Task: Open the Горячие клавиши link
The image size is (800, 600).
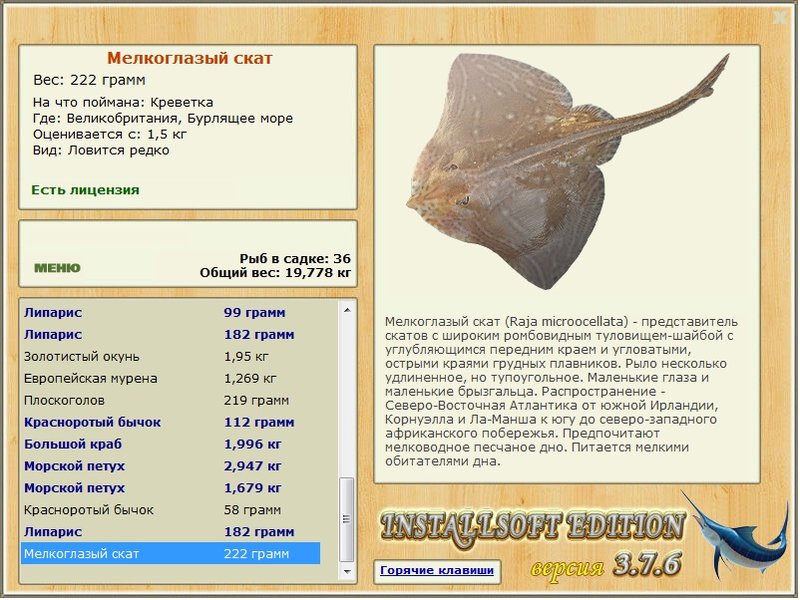Action: click(436, 571)
